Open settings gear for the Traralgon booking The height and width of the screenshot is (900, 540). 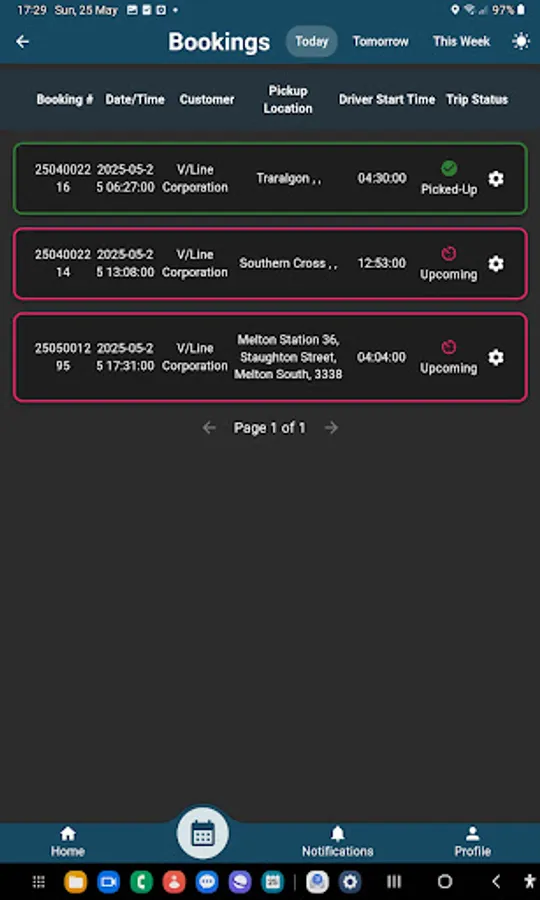[x=496, y=179]
